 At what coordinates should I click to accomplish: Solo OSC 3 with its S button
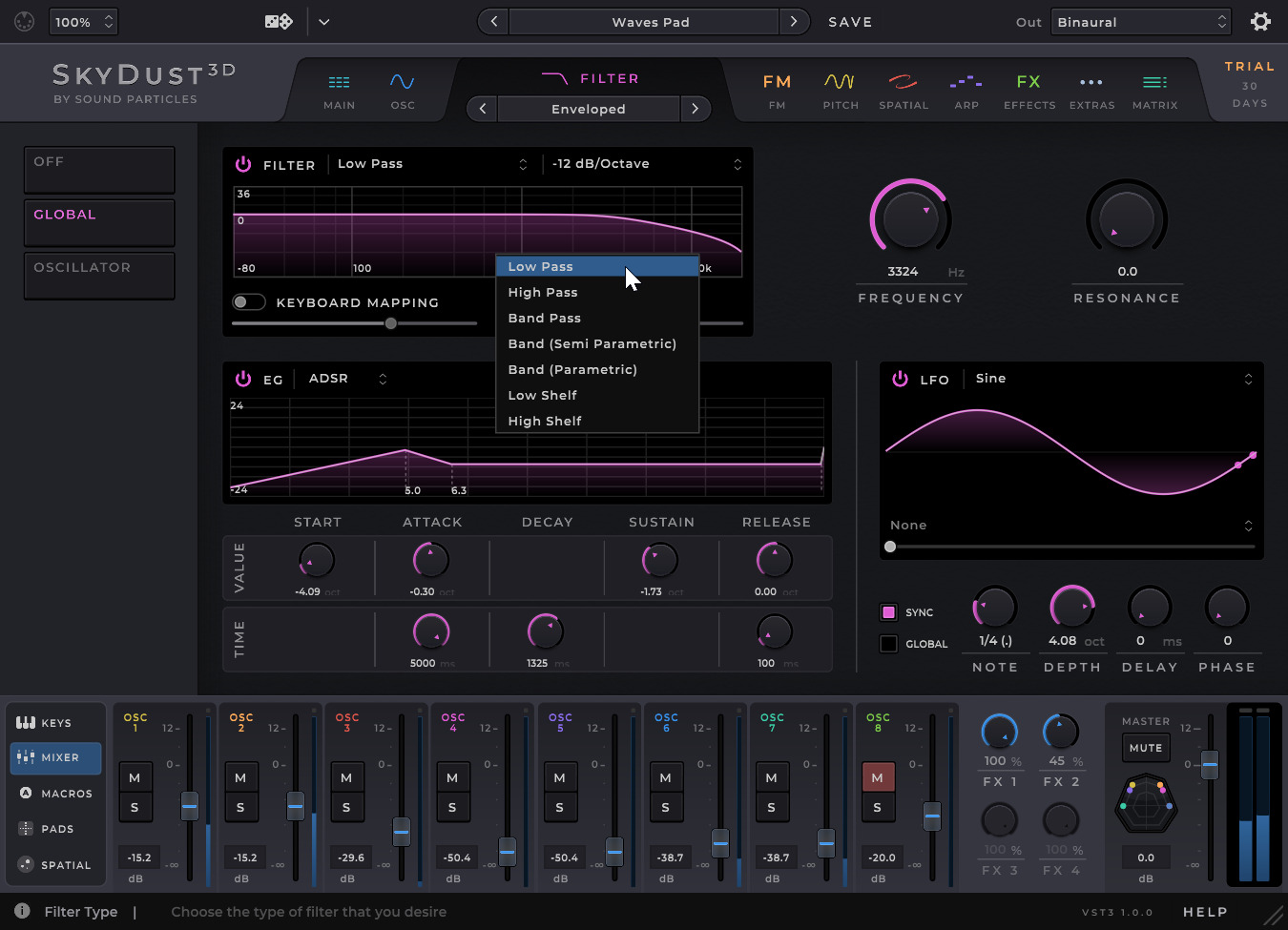pos(346,807)
